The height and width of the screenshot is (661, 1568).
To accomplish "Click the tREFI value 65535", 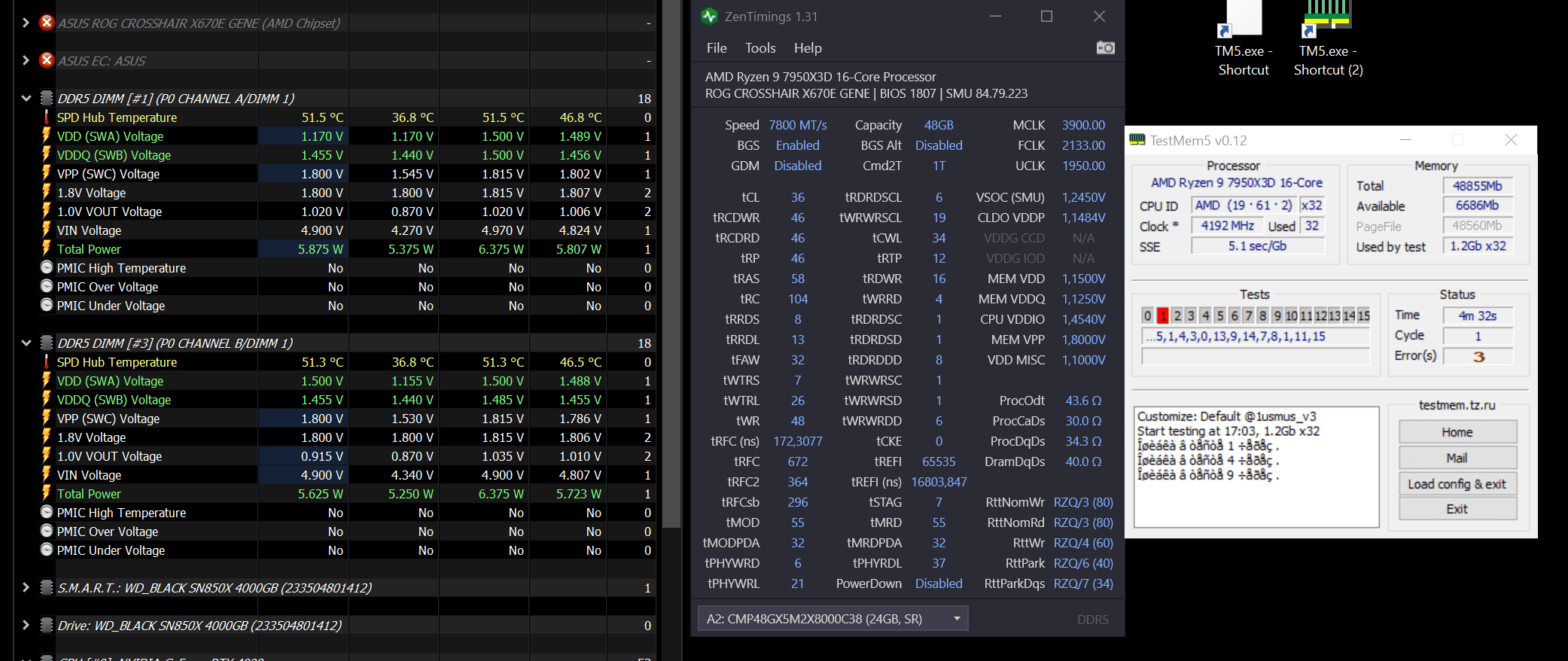I will tap(939, 461).
